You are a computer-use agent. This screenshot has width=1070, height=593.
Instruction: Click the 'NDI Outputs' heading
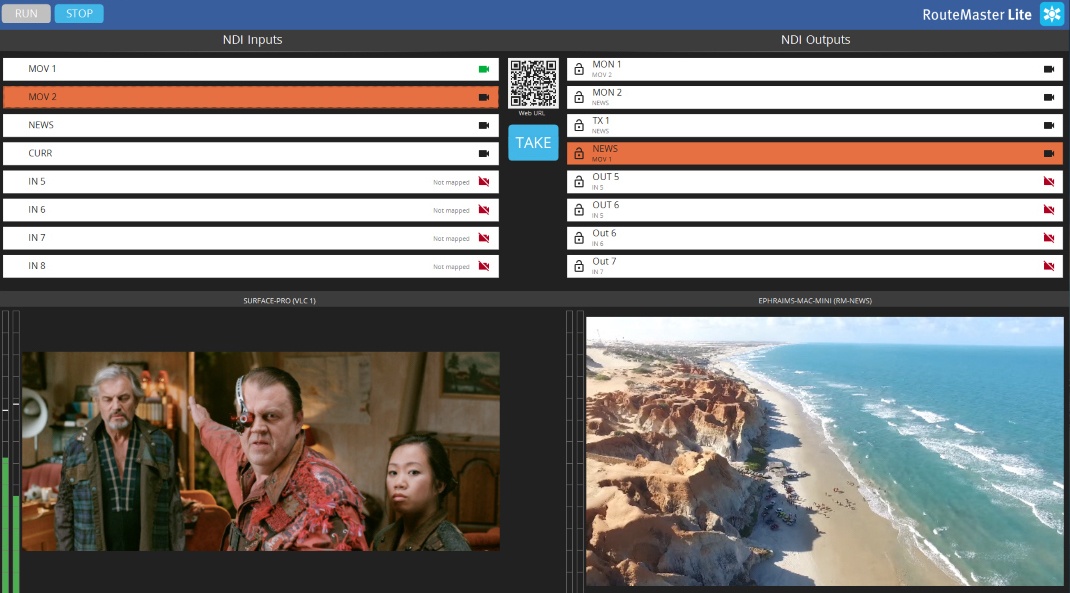click(815, 40)
